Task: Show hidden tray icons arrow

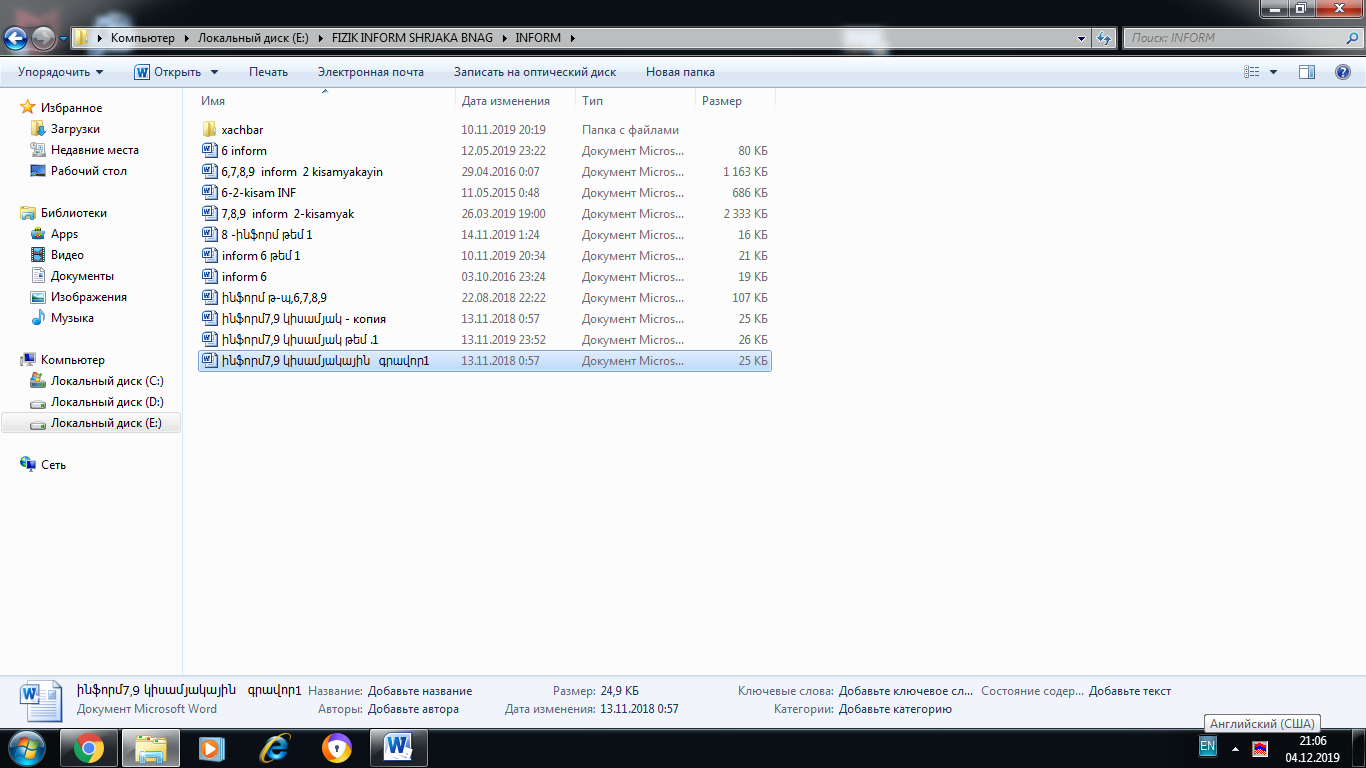Action: pyautogui.click(x=1235, y=747)
